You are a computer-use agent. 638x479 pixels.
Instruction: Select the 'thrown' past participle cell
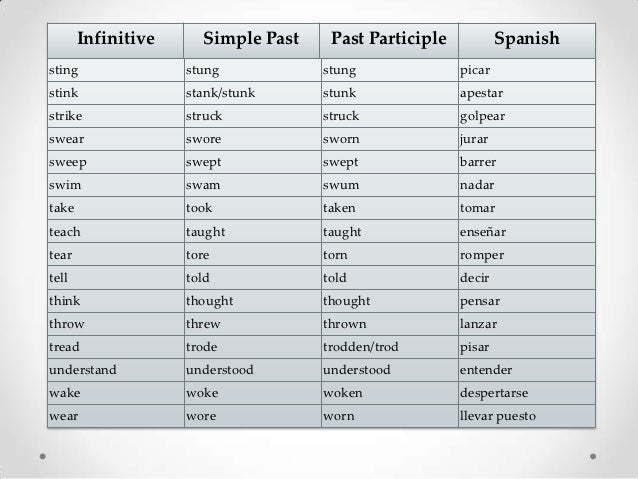click(390, 324)
